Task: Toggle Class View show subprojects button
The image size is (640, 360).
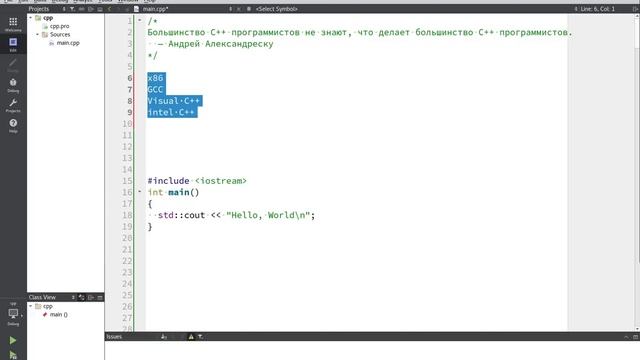Action: [x=82, y=297]
